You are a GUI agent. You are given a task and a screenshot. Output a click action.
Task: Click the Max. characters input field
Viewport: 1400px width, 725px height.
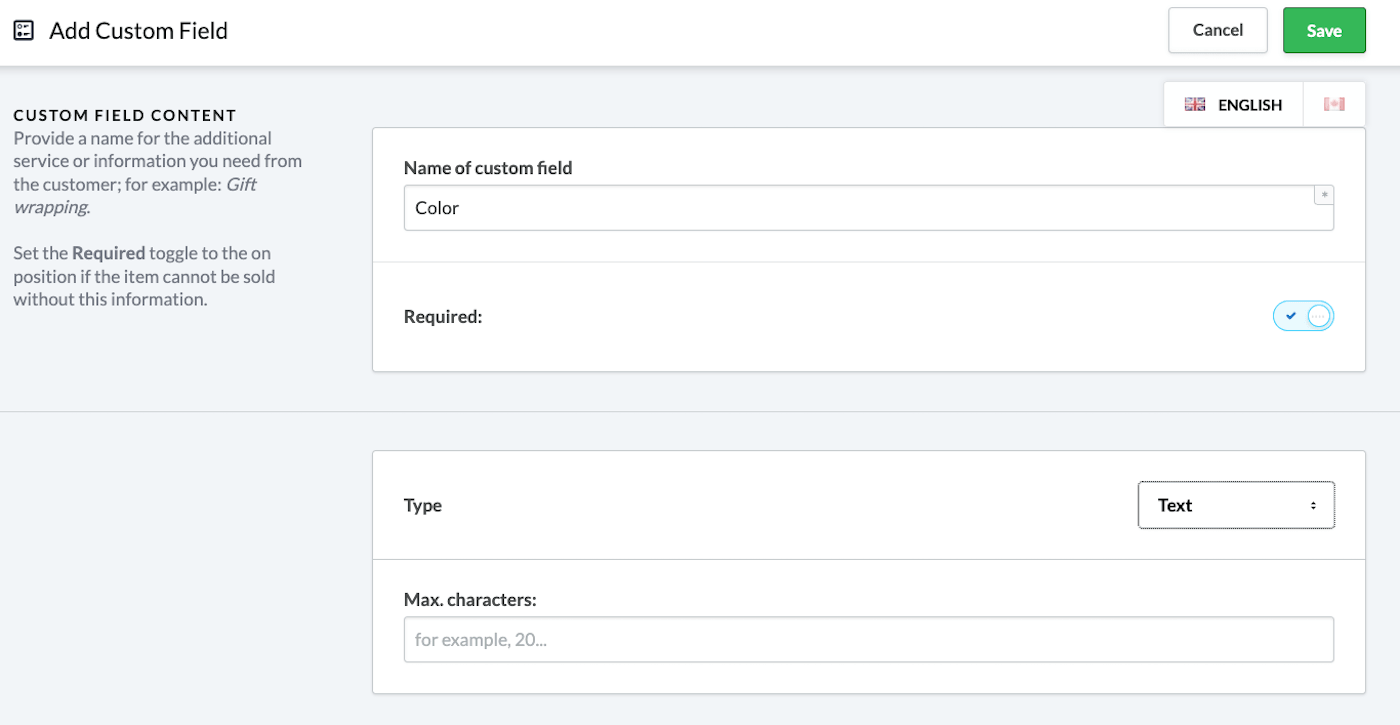pyautogui.click(x=868, y=639)
